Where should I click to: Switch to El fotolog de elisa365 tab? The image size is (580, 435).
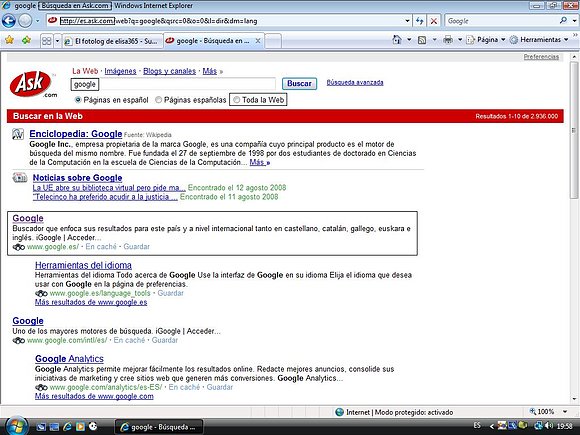coord(112,41)
